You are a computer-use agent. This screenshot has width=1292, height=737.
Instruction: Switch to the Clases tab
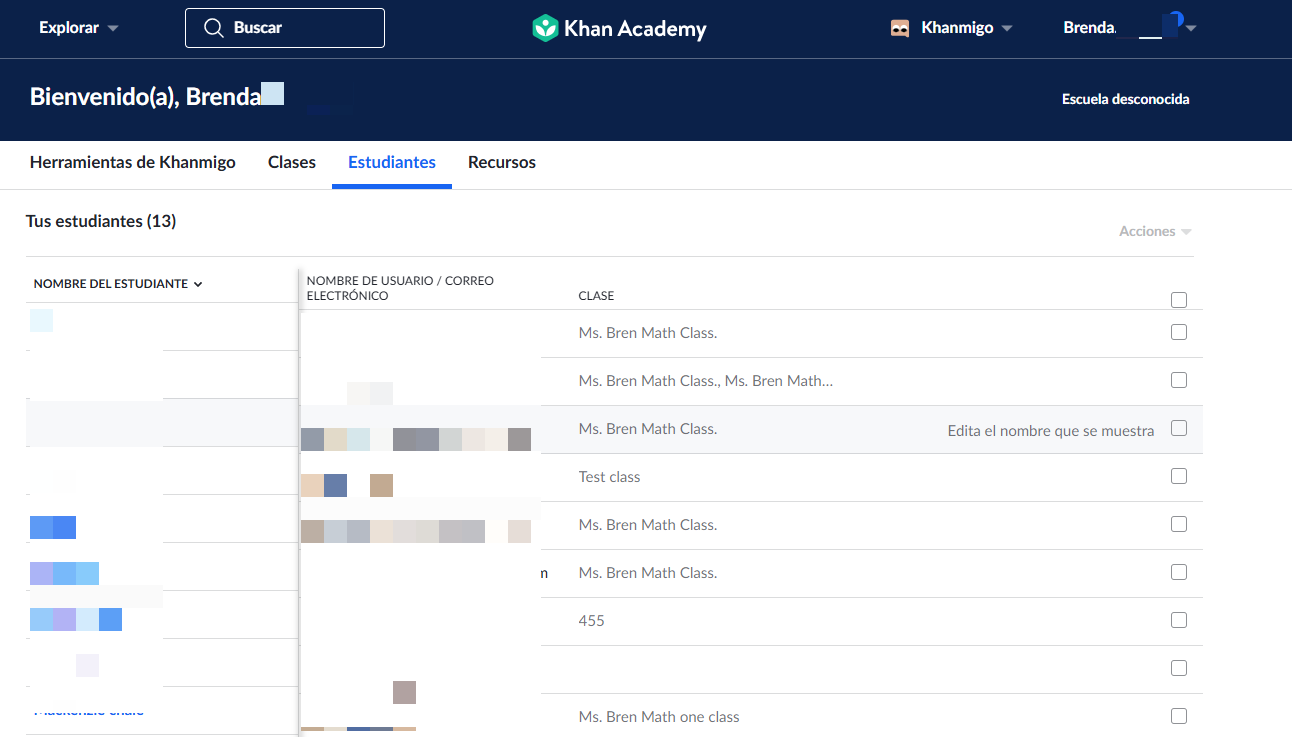pos(292,162)
